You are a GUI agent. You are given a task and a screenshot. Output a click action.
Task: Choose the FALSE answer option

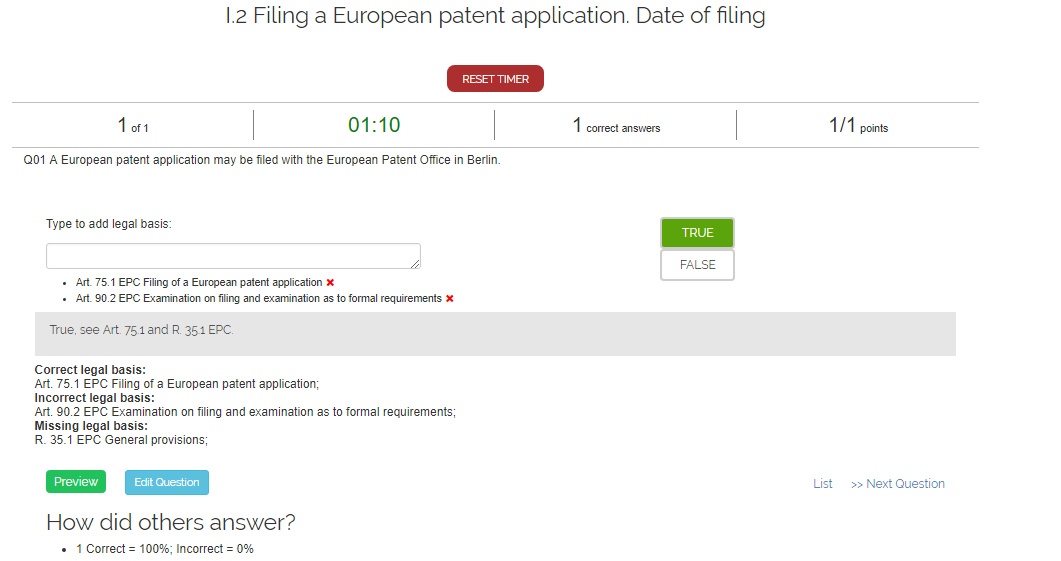697,265
